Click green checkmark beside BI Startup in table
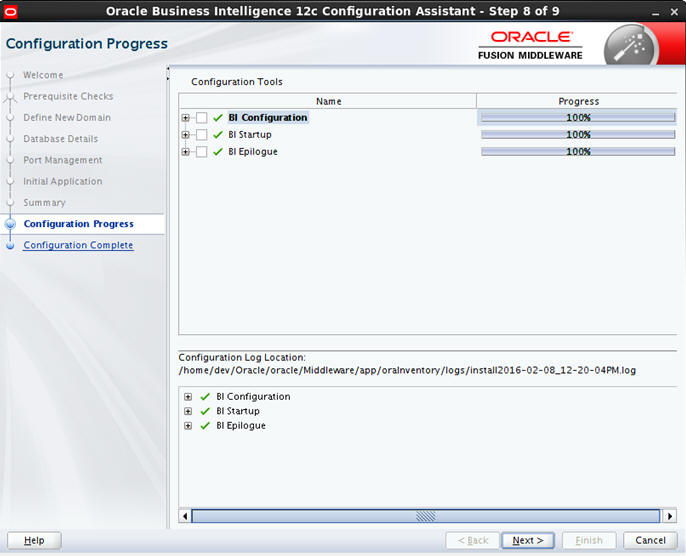The image size is (686, 556). 218,135
